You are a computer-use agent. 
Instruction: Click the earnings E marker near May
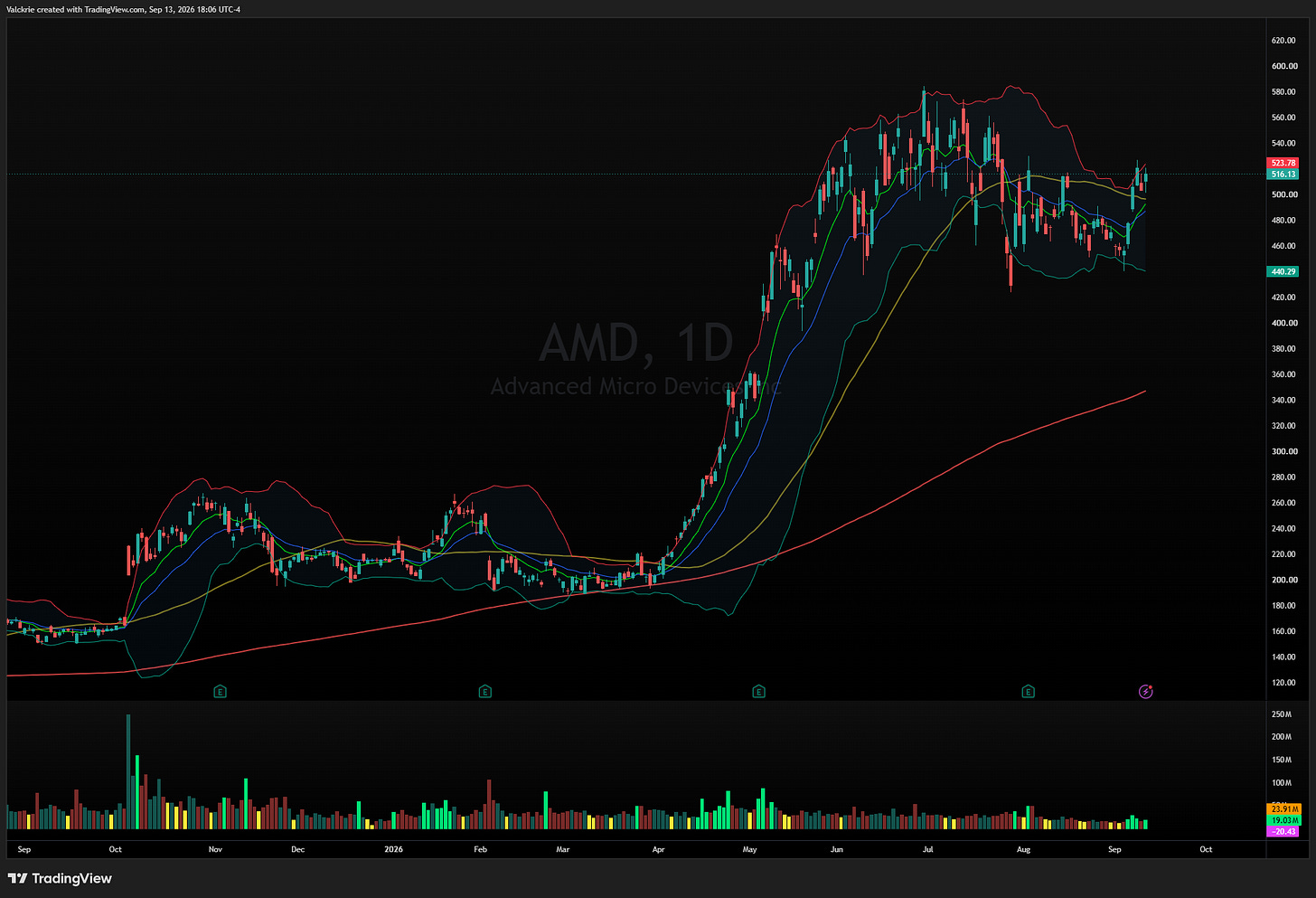click(x=758, y=692)
